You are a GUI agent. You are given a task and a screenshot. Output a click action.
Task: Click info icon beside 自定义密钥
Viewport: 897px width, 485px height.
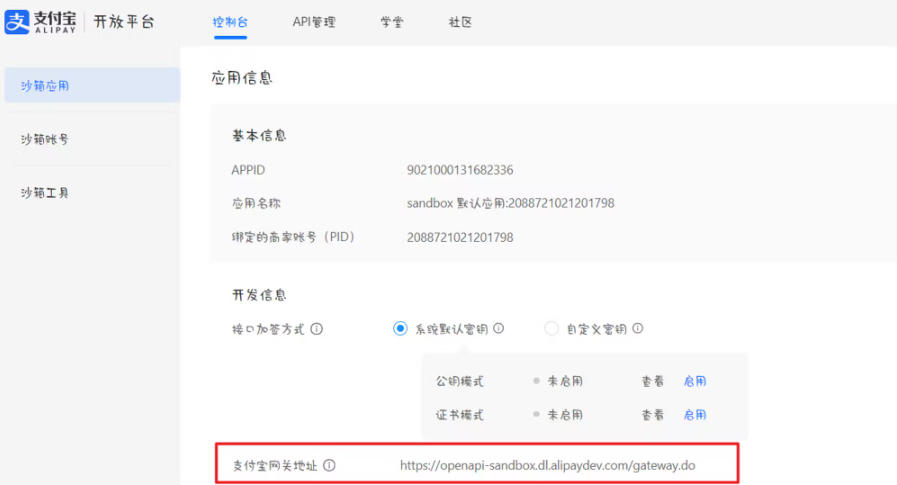coord(637,328)
